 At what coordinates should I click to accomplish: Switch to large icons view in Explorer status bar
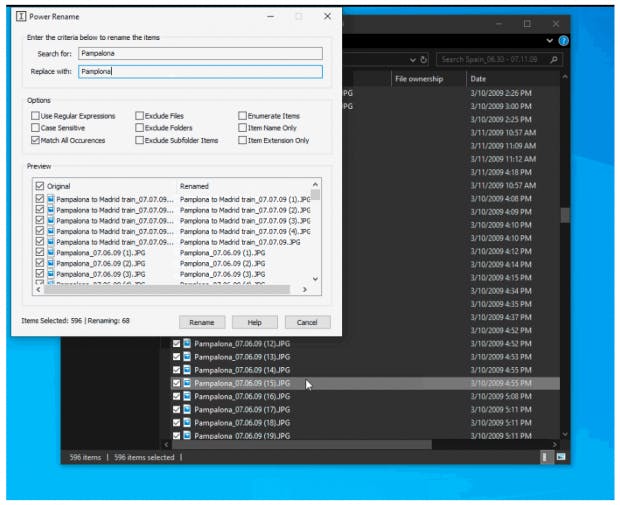click(x=561, y=457)
